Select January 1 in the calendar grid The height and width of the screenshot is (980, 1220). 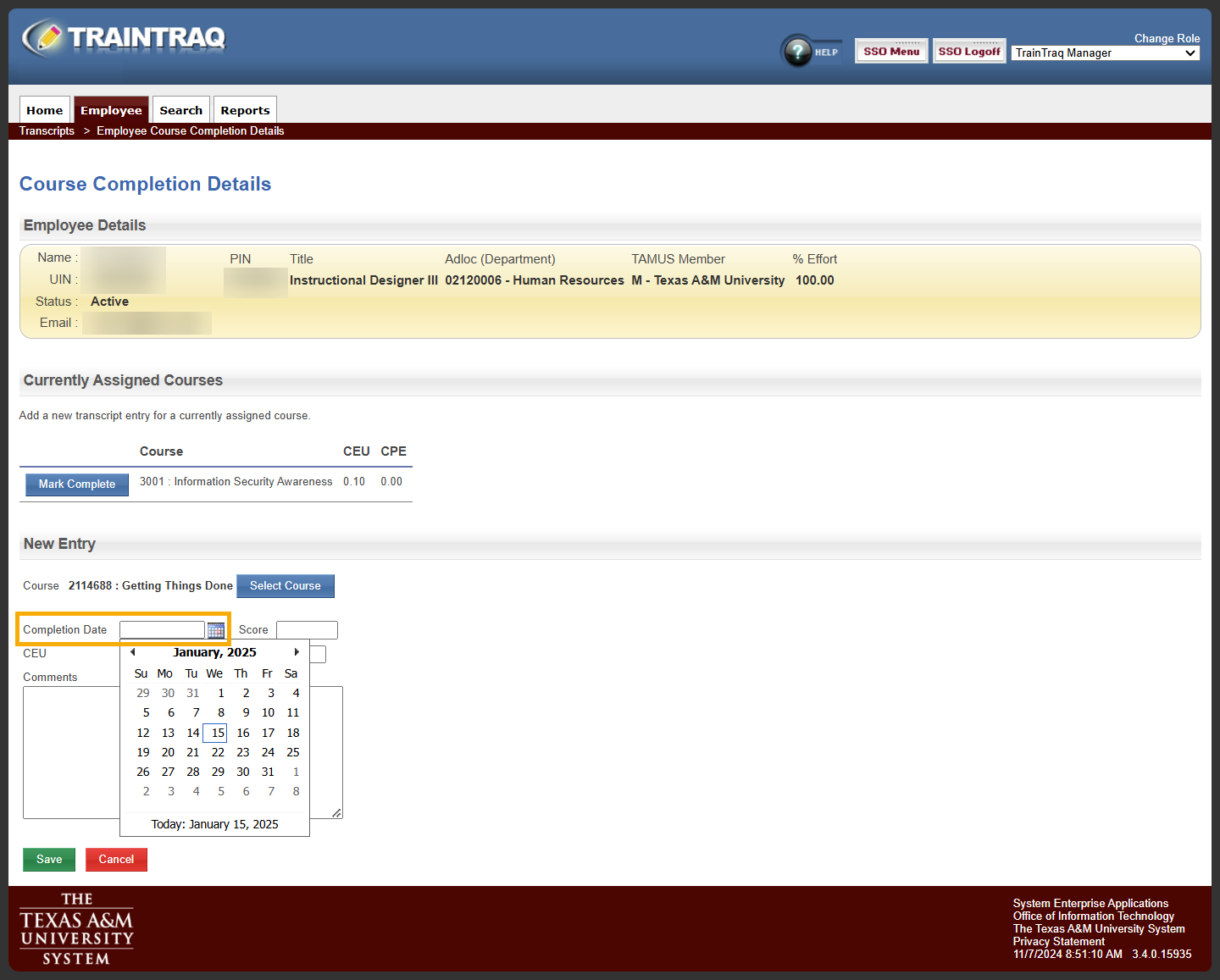coord(220,693)
